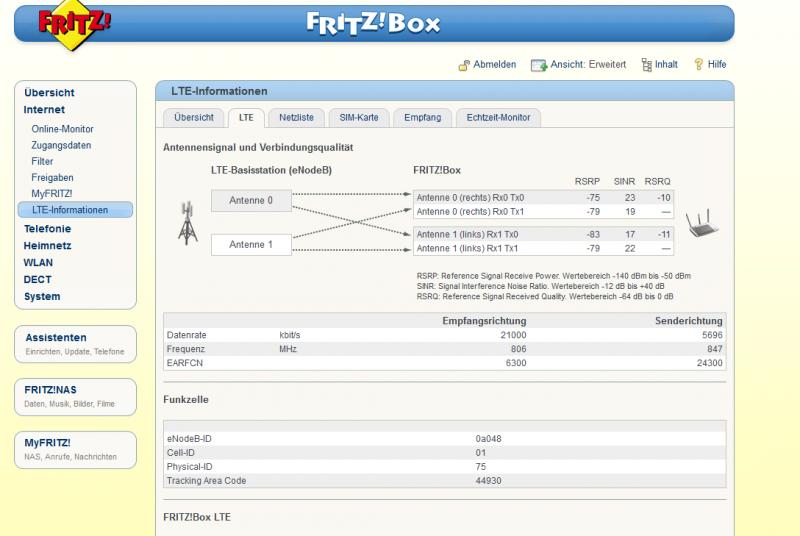Click row Antenne 0 (rechts) Rx0 Tx0
Image resolution: width=800 pixels, height=536 pixels.
pyautogui.click(x=543, y=198)
